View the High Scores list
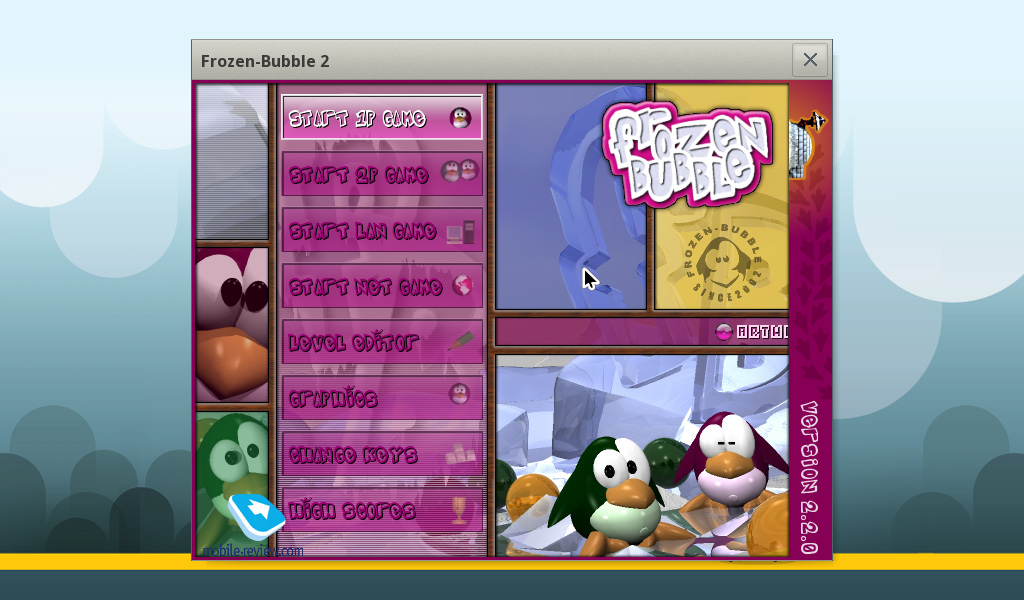Screen dimensions: 1024x600 point(382,510)
